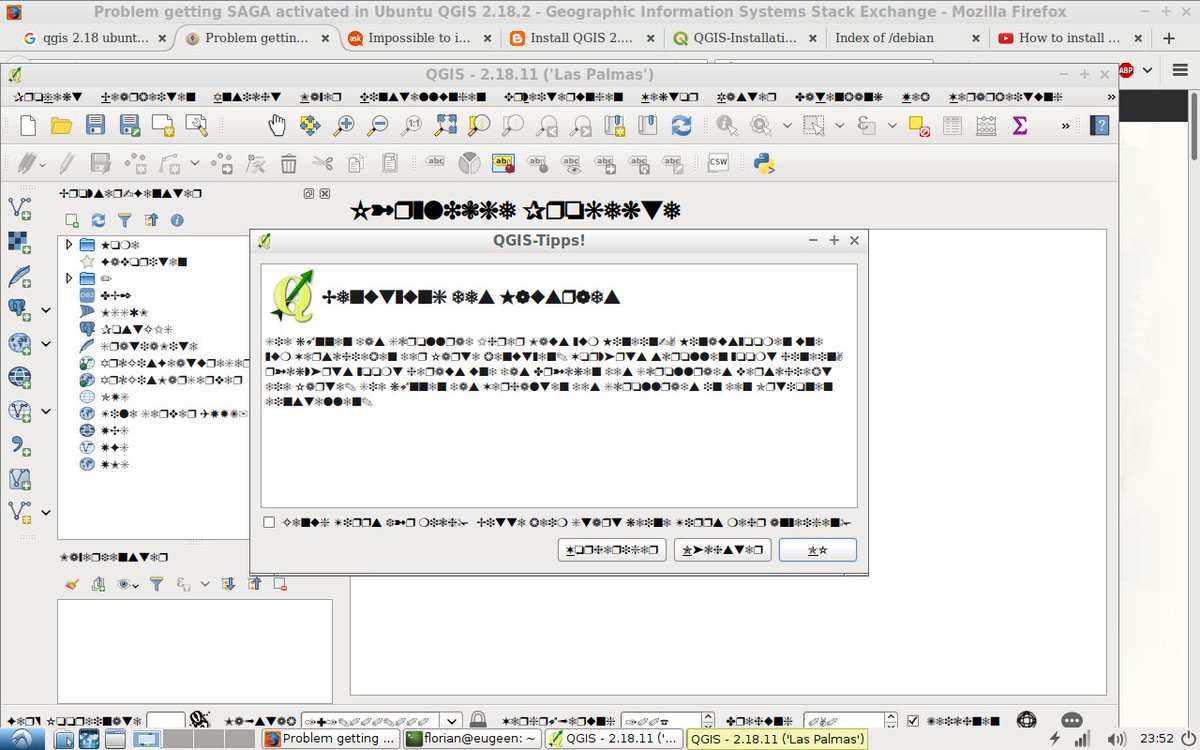Uncheck the render checkbox in the status bar
The image size is (1200, 750).
[912, 720]
